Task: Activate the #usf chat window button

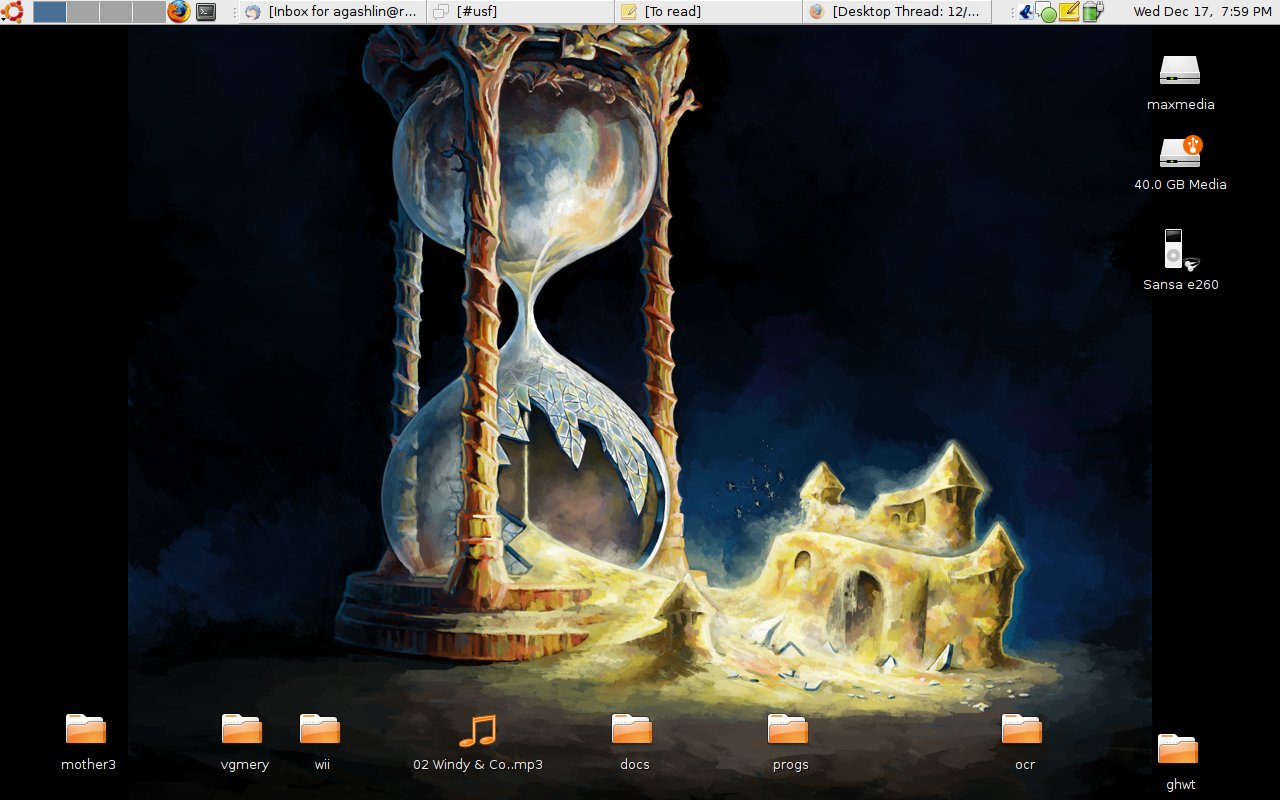Action: click(x=520, y=12)
